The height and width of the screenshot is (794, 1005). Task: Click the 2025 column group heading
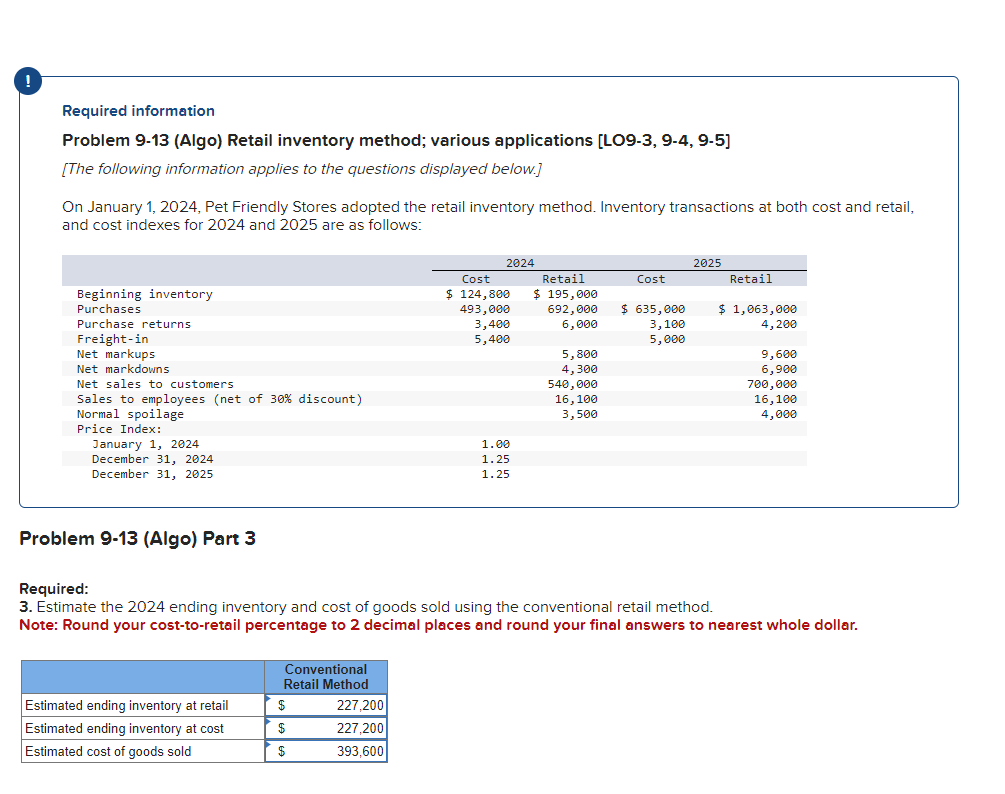[x=707, y=263]
